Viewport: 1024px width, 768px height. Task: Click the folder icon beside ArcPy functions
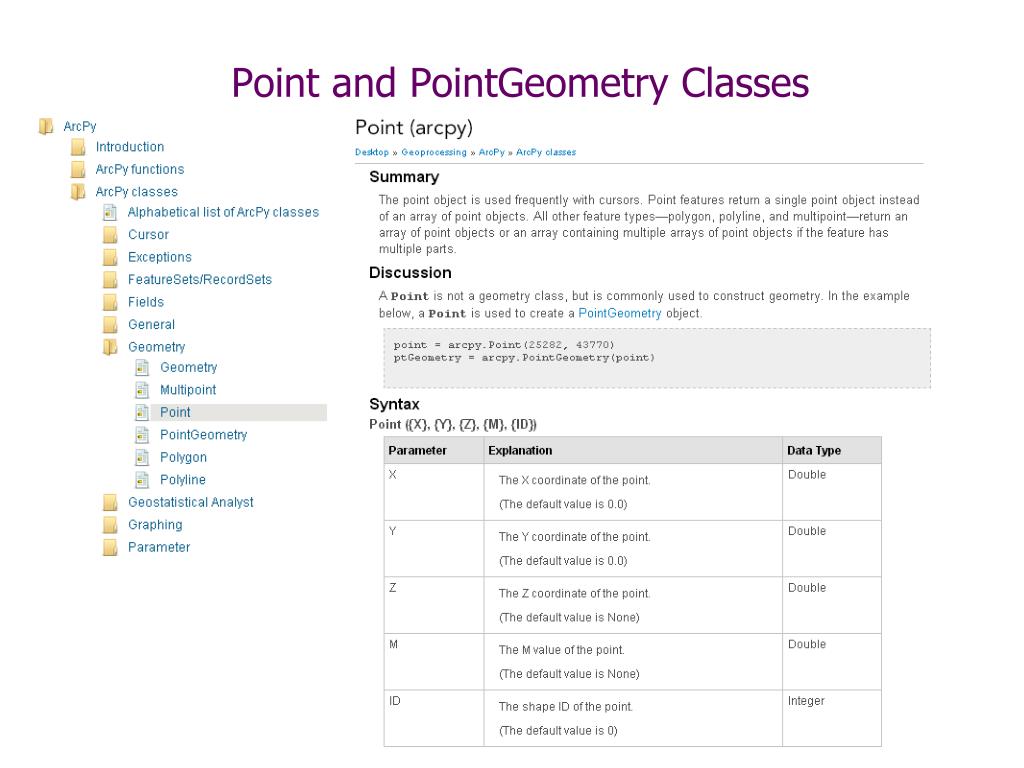point(78,170)
